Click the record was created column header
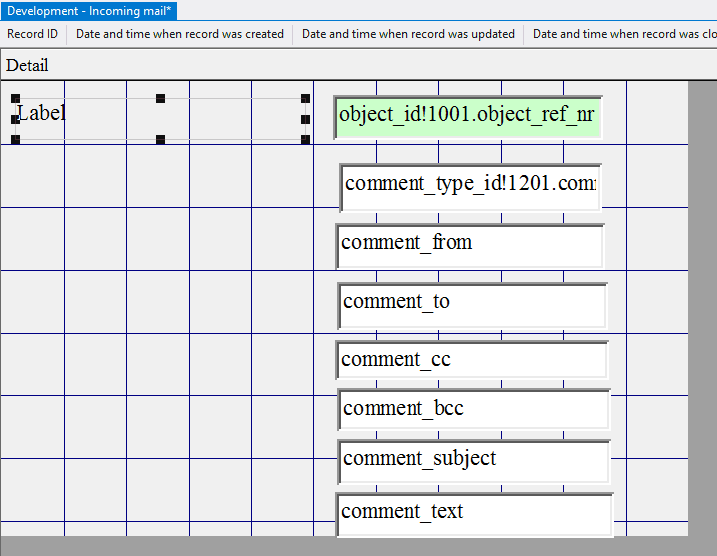The image size is (717, 556). coord(180,34)
